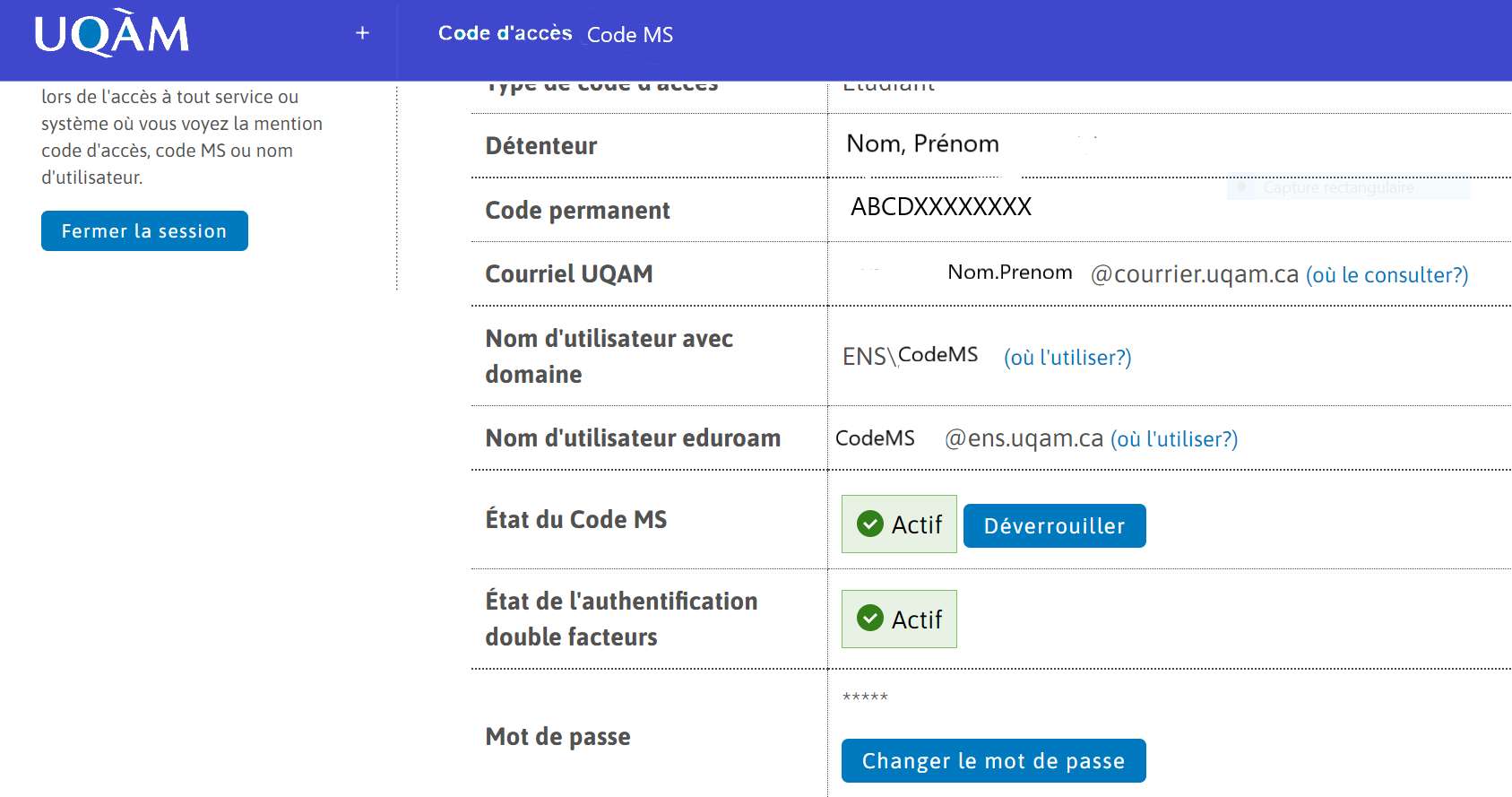Select the ABCDXXXXXXXX code permanent value
The height and width of the screenshot is (797, 1512).
click(x=941, y=207)
